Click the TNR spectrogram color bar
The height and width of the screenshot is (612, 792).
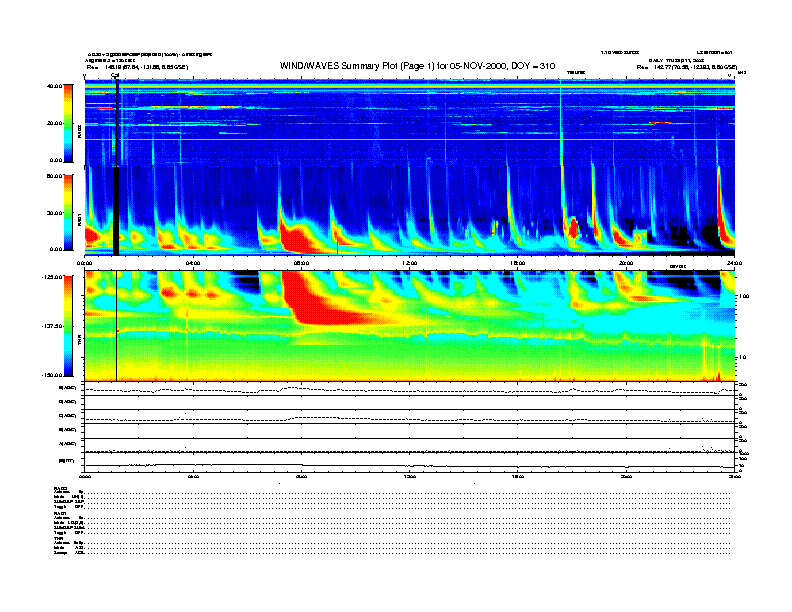(x=68, y=326)
